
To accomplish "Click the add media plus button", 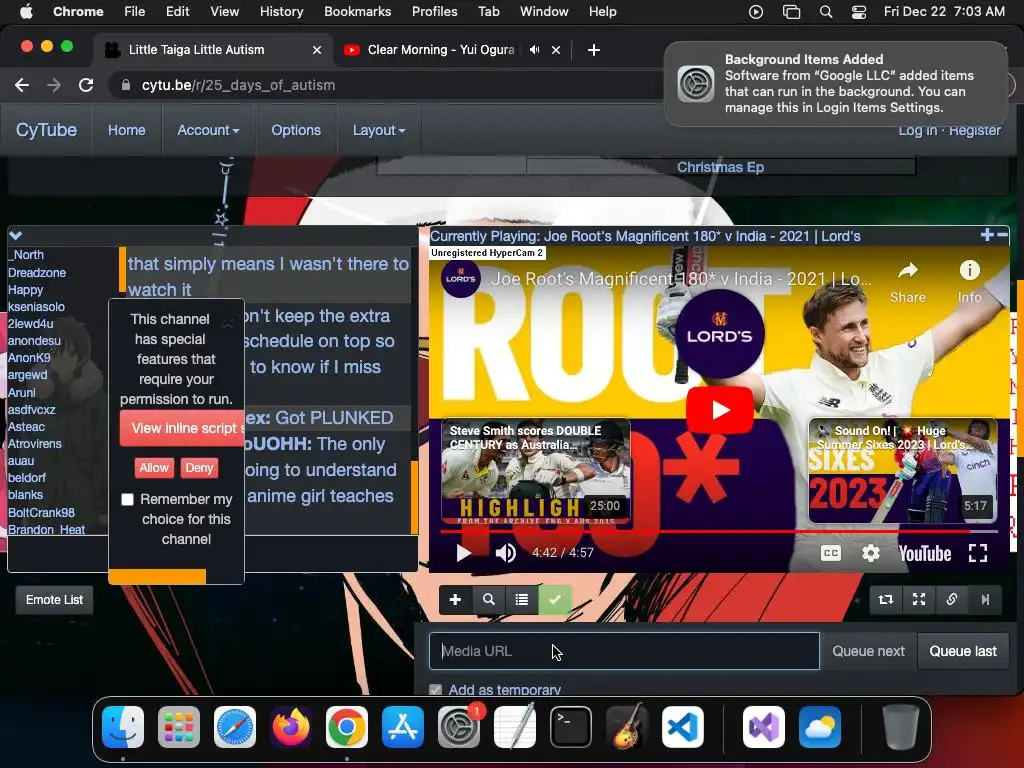I will [x=455, y=600].
